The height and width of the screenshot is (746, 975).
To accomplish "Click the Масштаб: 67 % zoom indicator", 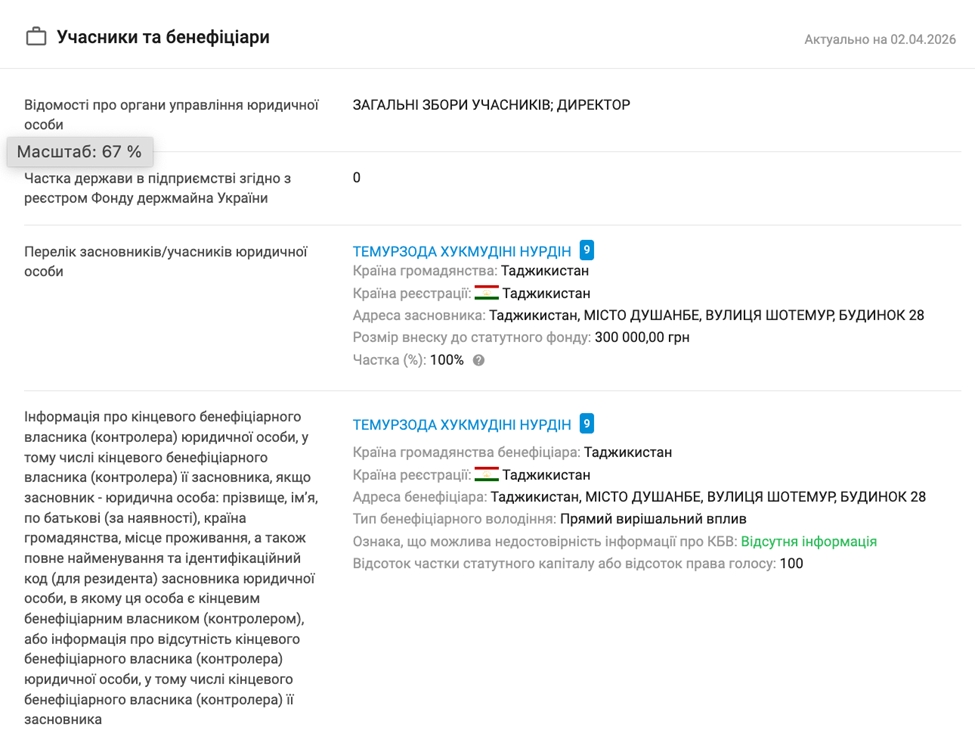I will click(x=80, y=152).
